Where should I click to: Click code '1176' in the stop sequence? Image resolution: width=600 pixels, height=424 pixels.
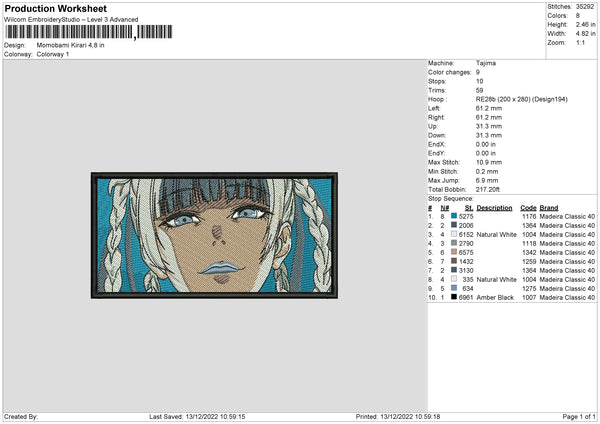pyautogui.click(x=529, y=216)
